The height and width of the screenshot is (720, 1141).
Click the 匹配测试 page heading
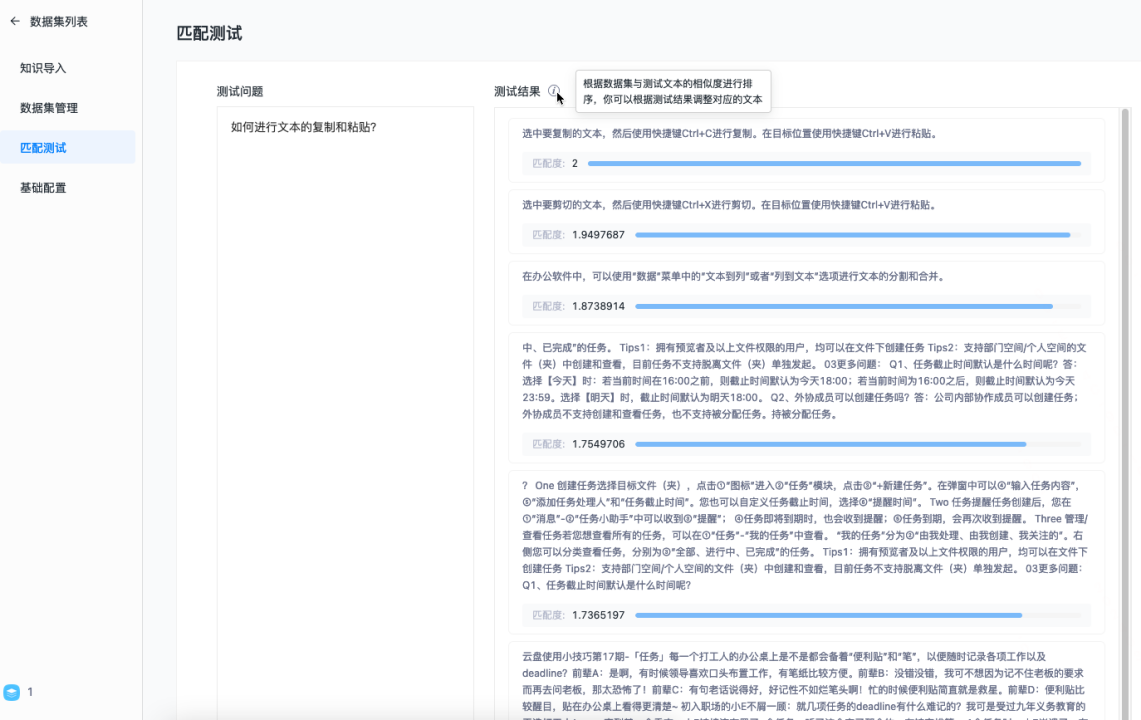pyautogui.click(x=210, y=33)
